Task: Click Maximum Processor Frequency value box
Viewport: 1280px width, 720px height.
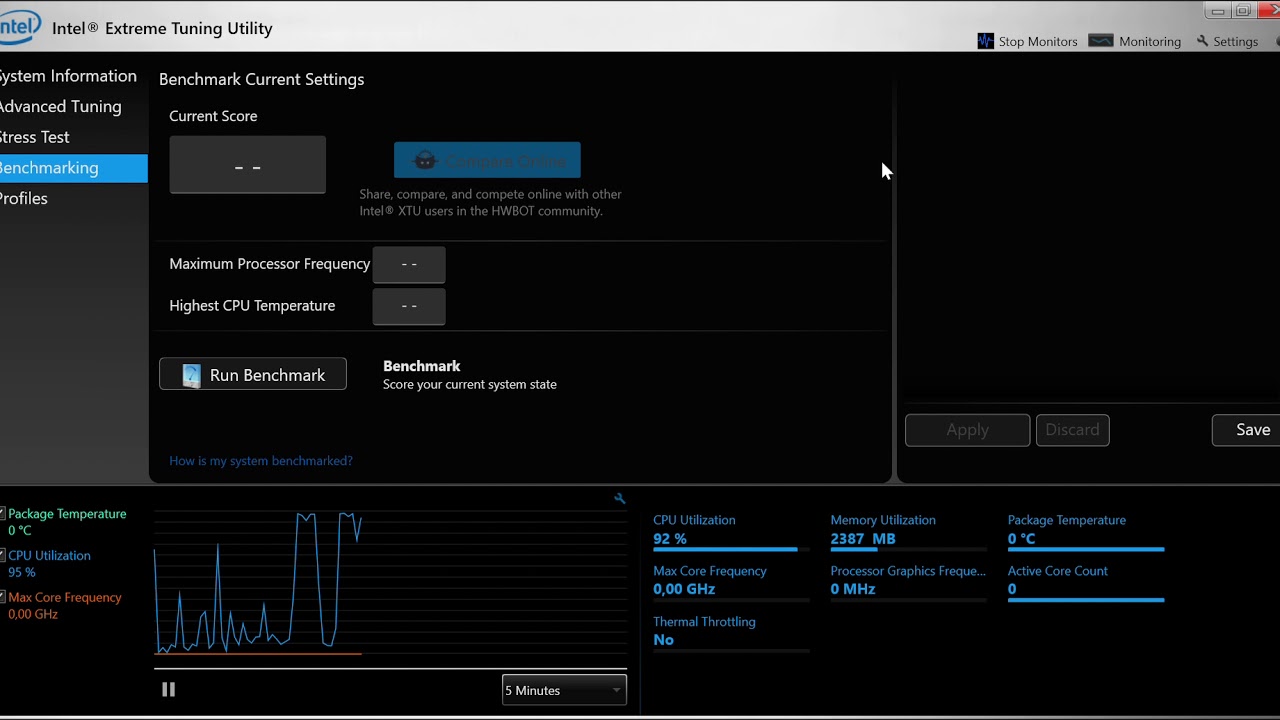Action: click(409, 264)
